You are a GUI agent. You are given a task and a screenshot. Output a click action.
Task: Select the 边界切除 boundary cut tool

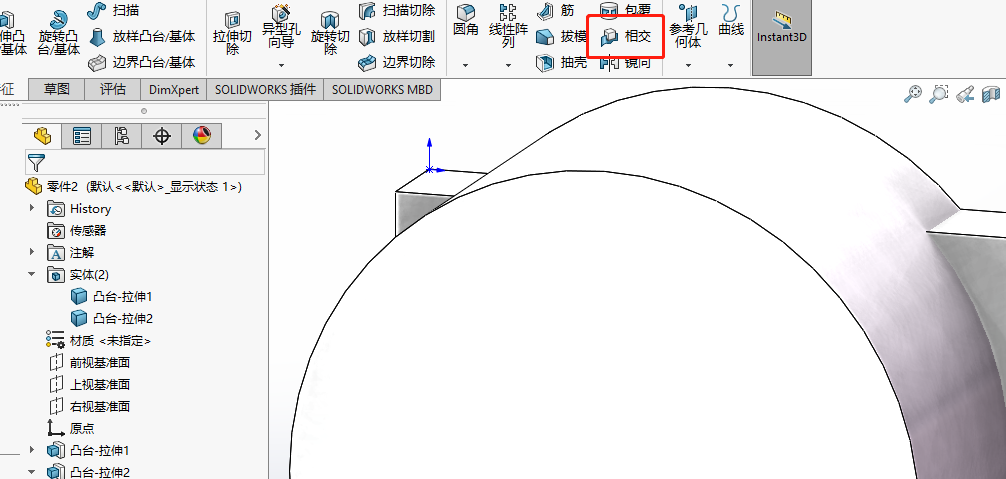point(396,62)
